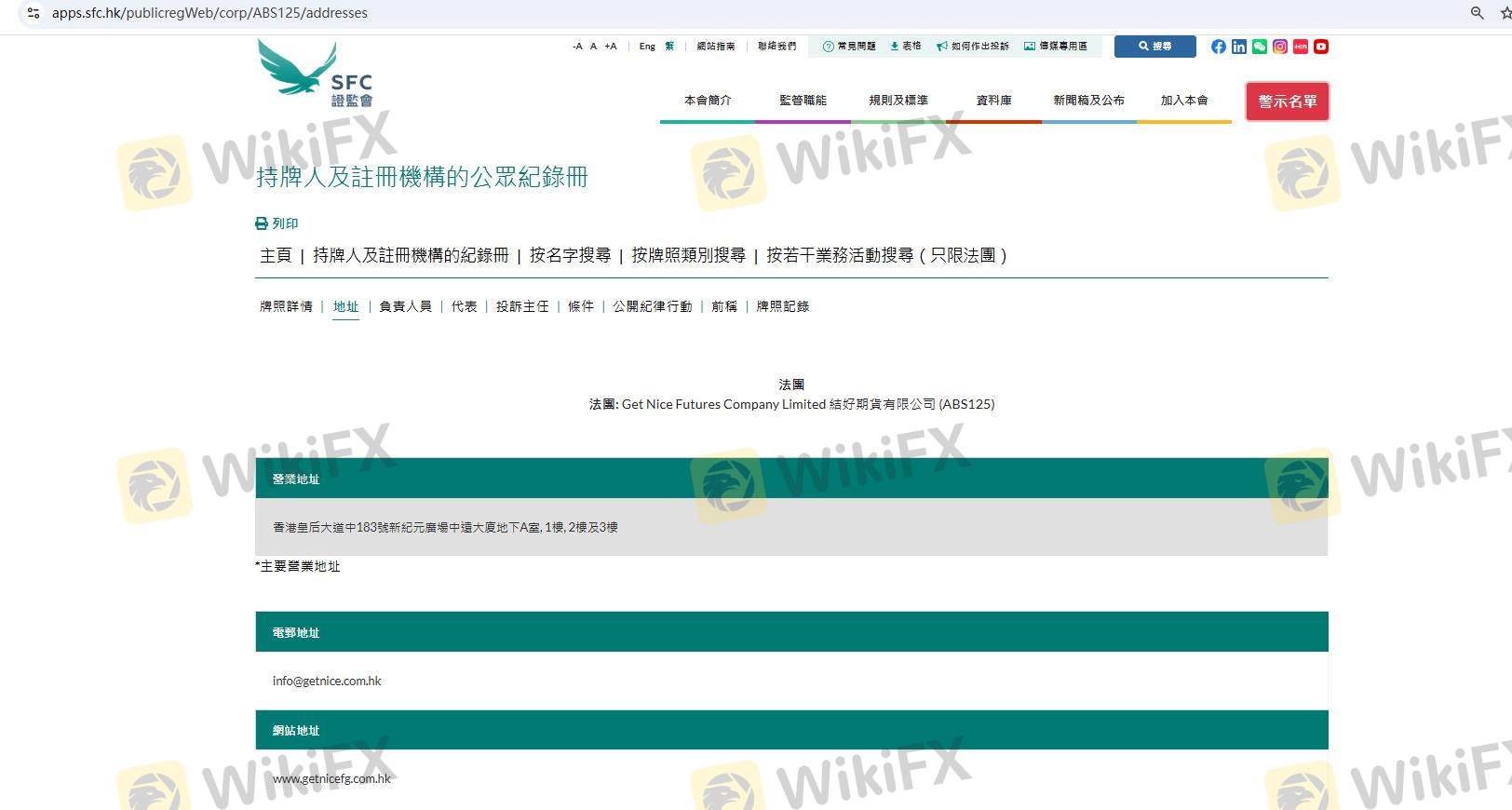Image resolution: width=1512 pixels, height=810 pixels.
Task: Switch to the 代表 tab
Action: click(464, 306)
